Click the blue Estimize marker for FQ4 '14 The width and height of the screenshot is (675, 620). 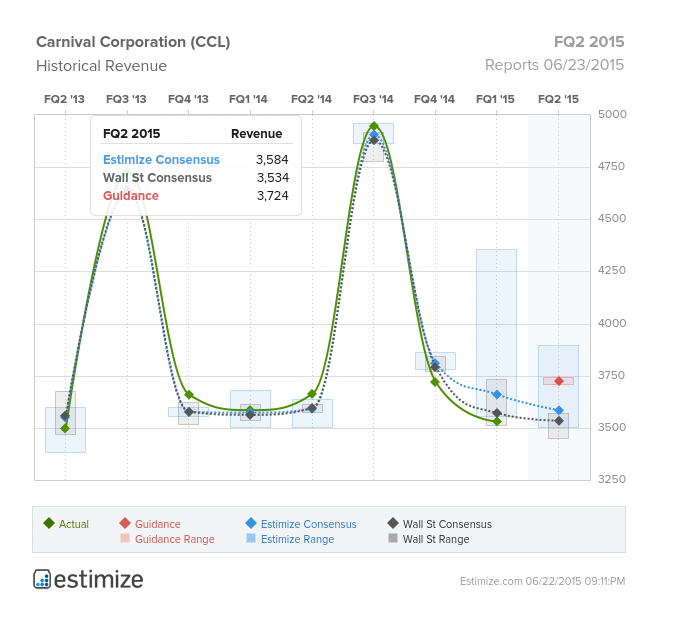pyautogui.click(x=435, y=363)
